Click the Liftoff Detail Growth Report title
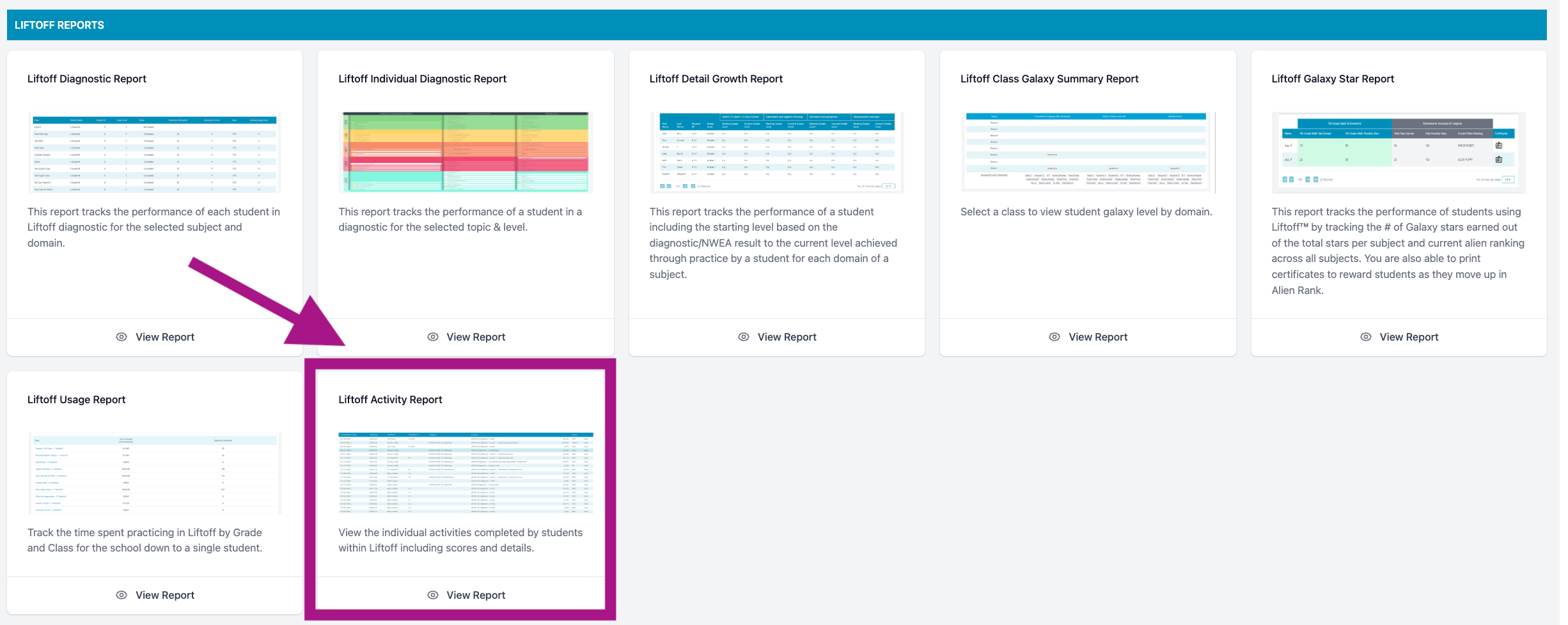Image resolution: width=1568 pixels, height=625 pixels. click(x=716, y=79)
